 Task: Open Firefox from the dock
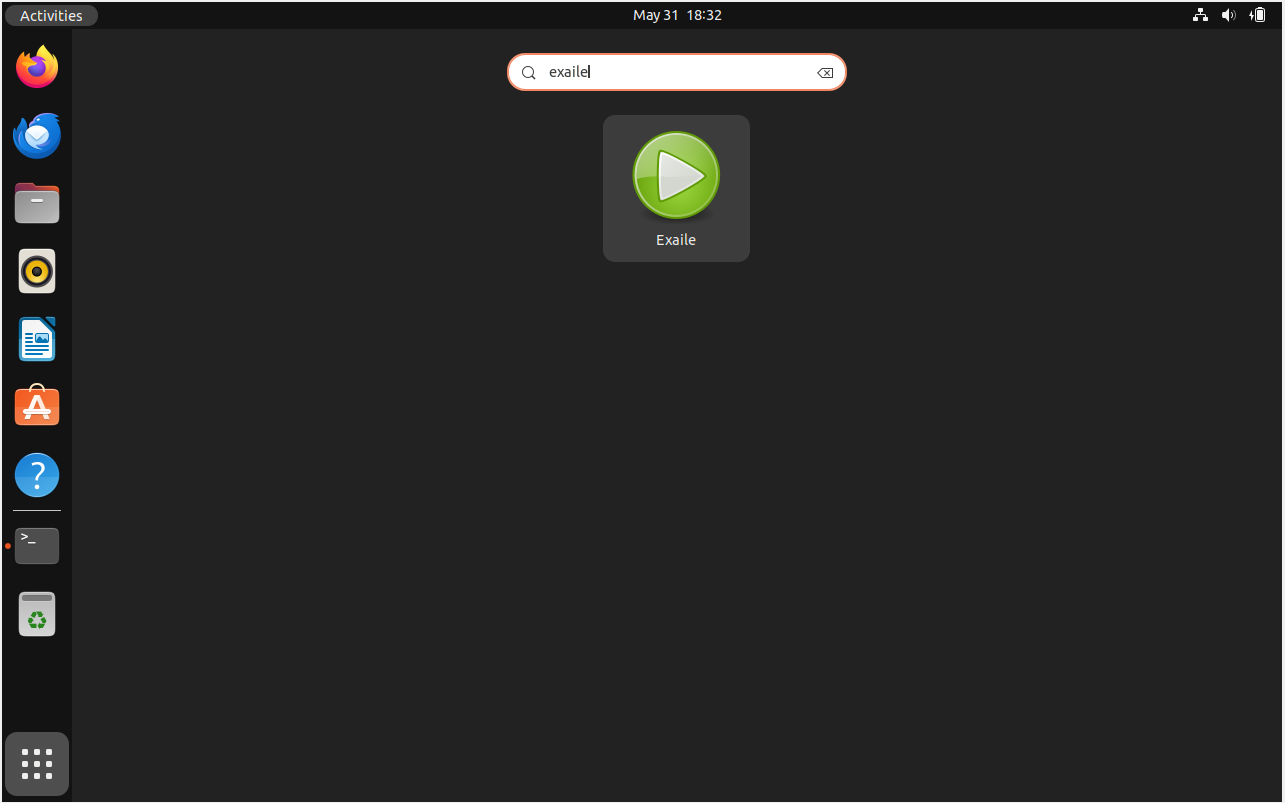pyautogui.click(x=37, y=67)
